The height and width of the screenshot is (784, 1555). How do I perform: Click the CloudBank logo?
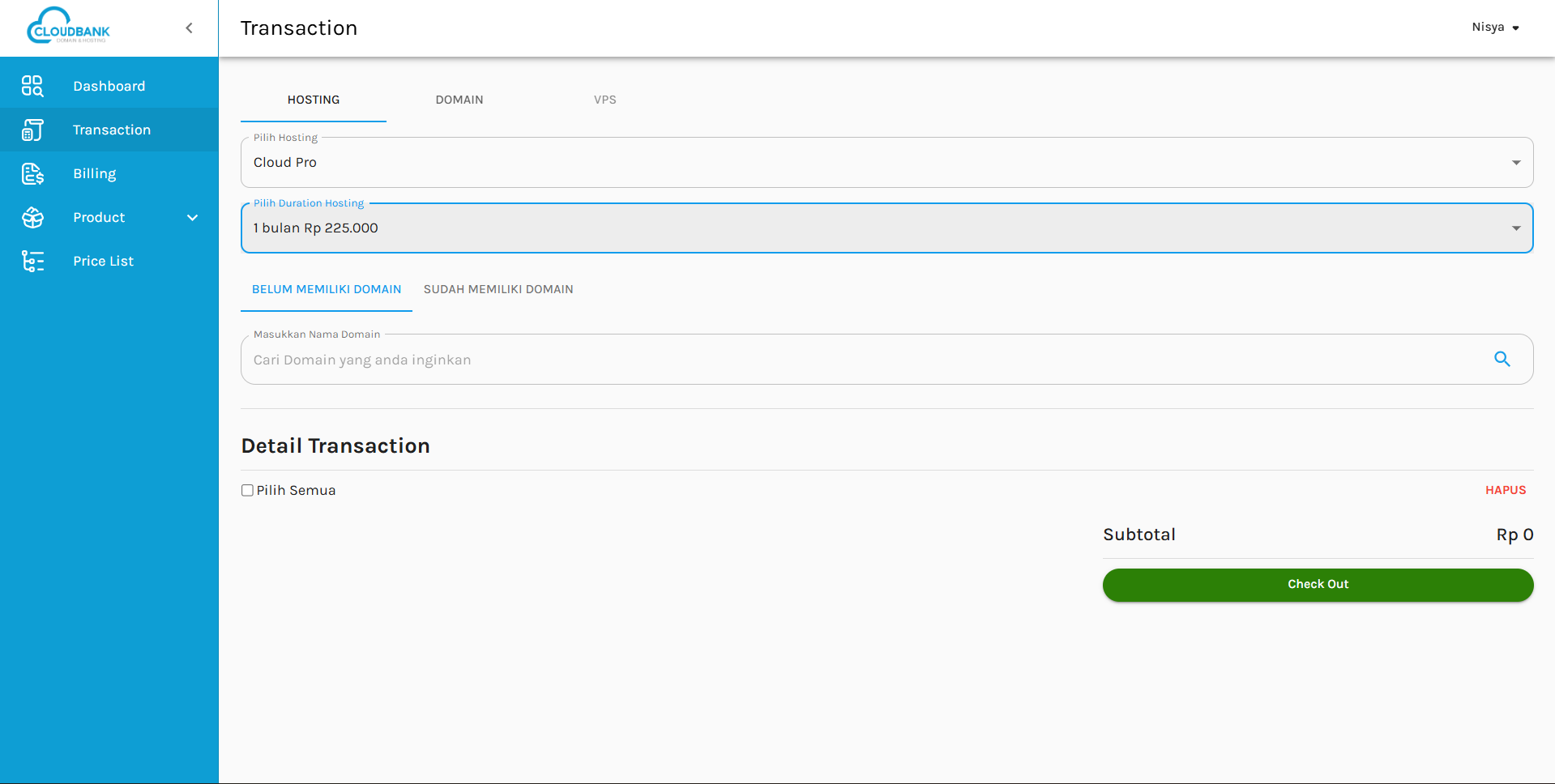(68, 26)
